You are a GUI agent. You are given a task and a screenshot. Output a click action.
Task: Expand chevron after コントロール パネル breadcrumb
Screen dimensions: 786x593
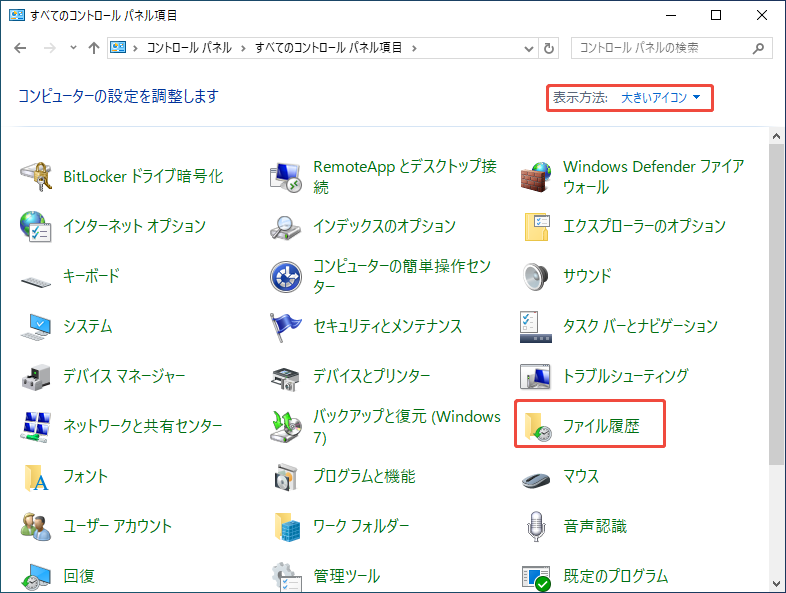click(x=243, y=48)
